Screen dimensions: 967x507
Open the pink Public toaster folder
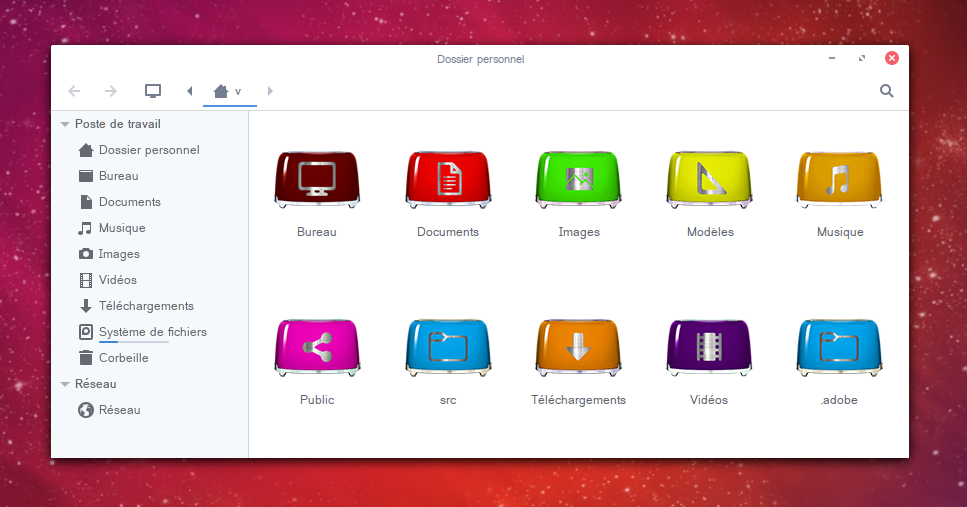(x=317, y=347)
